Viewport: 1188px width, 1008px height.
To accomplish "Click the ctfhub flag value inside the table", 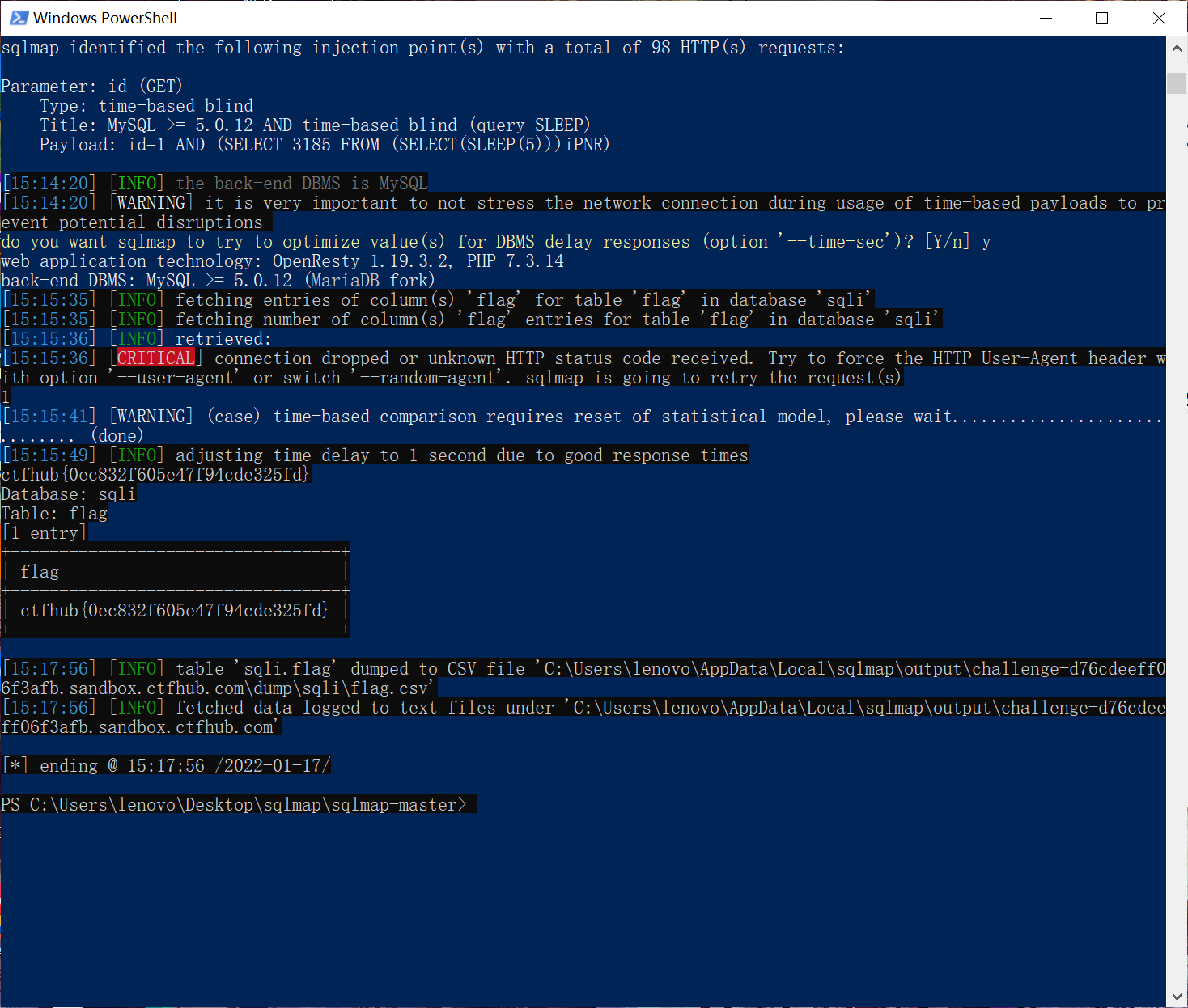I will 175,611.
